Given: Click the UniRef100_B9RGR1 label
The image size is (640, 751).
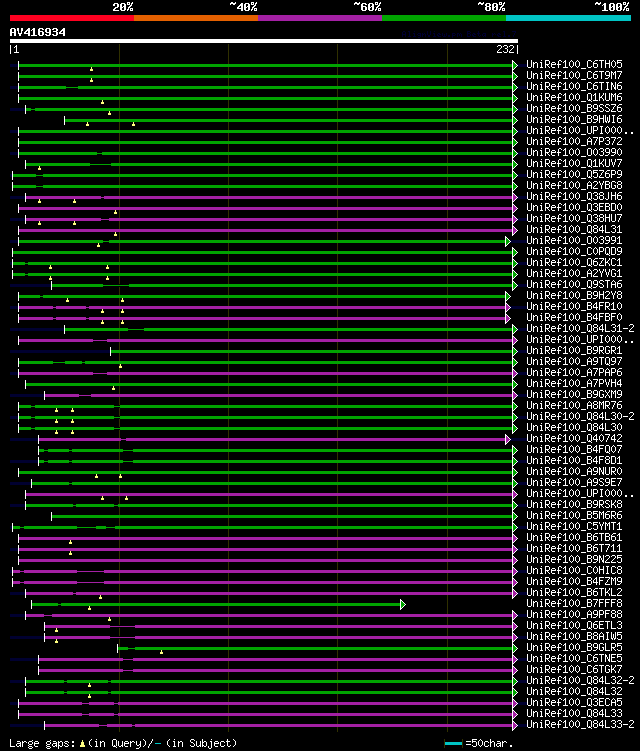Looking at the screenshot, I should 574,351.
